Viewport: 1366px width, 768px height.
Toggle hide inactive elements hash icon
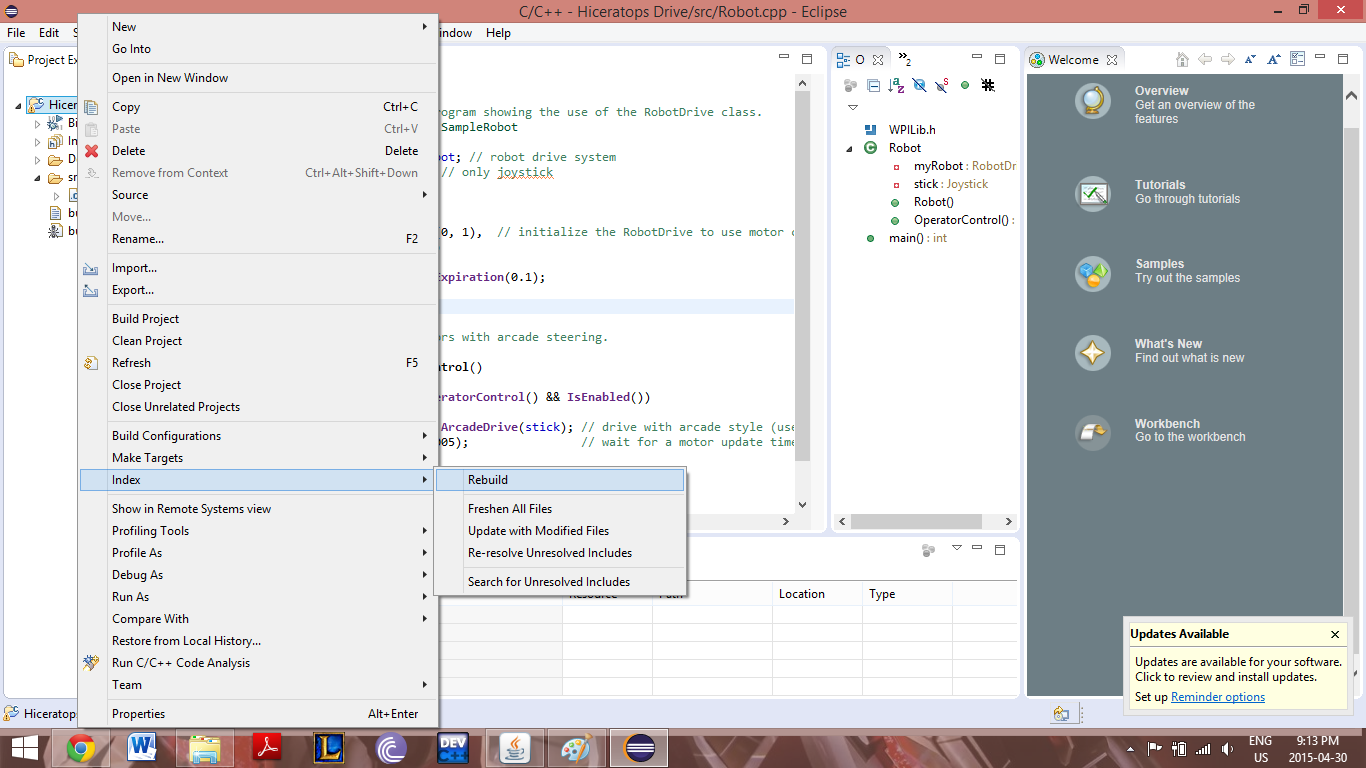pos(988,86)
